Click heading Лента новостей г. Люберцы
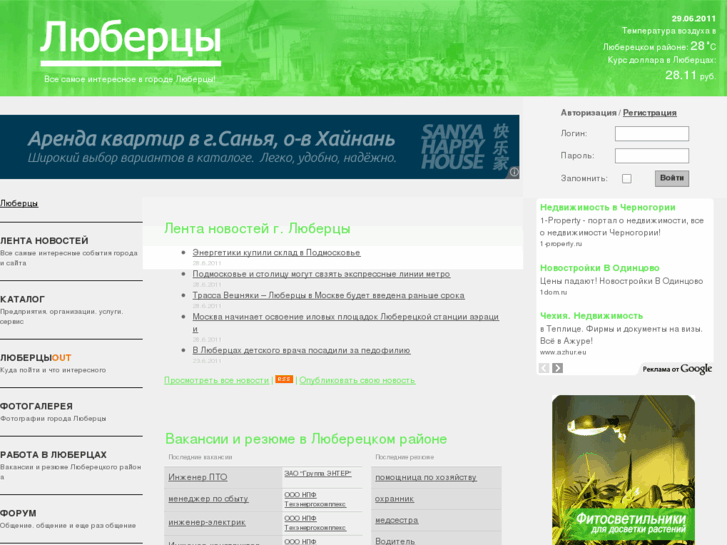 point(257,228)
